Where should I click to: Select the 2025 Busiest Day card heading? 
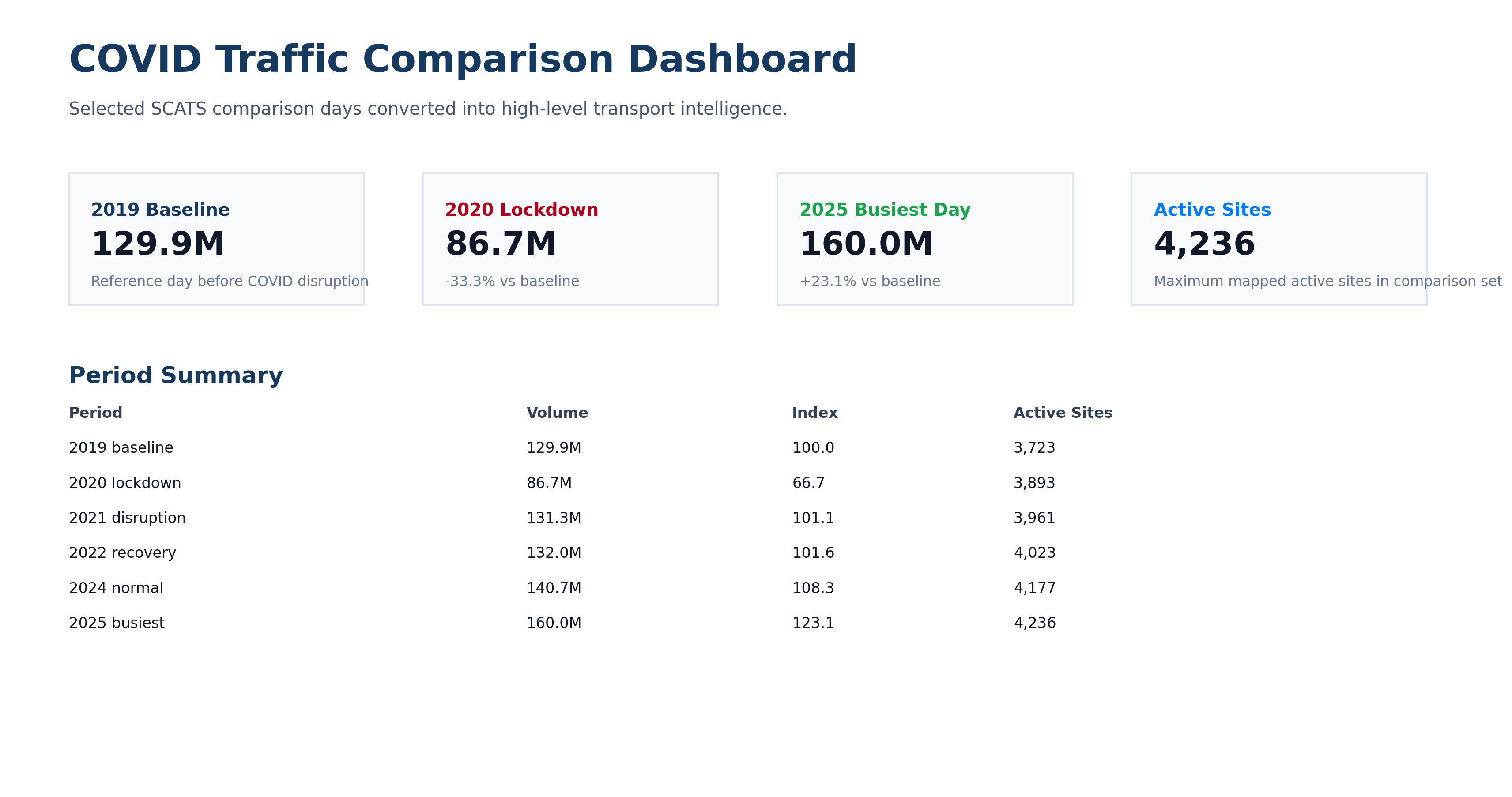[885, 210]
